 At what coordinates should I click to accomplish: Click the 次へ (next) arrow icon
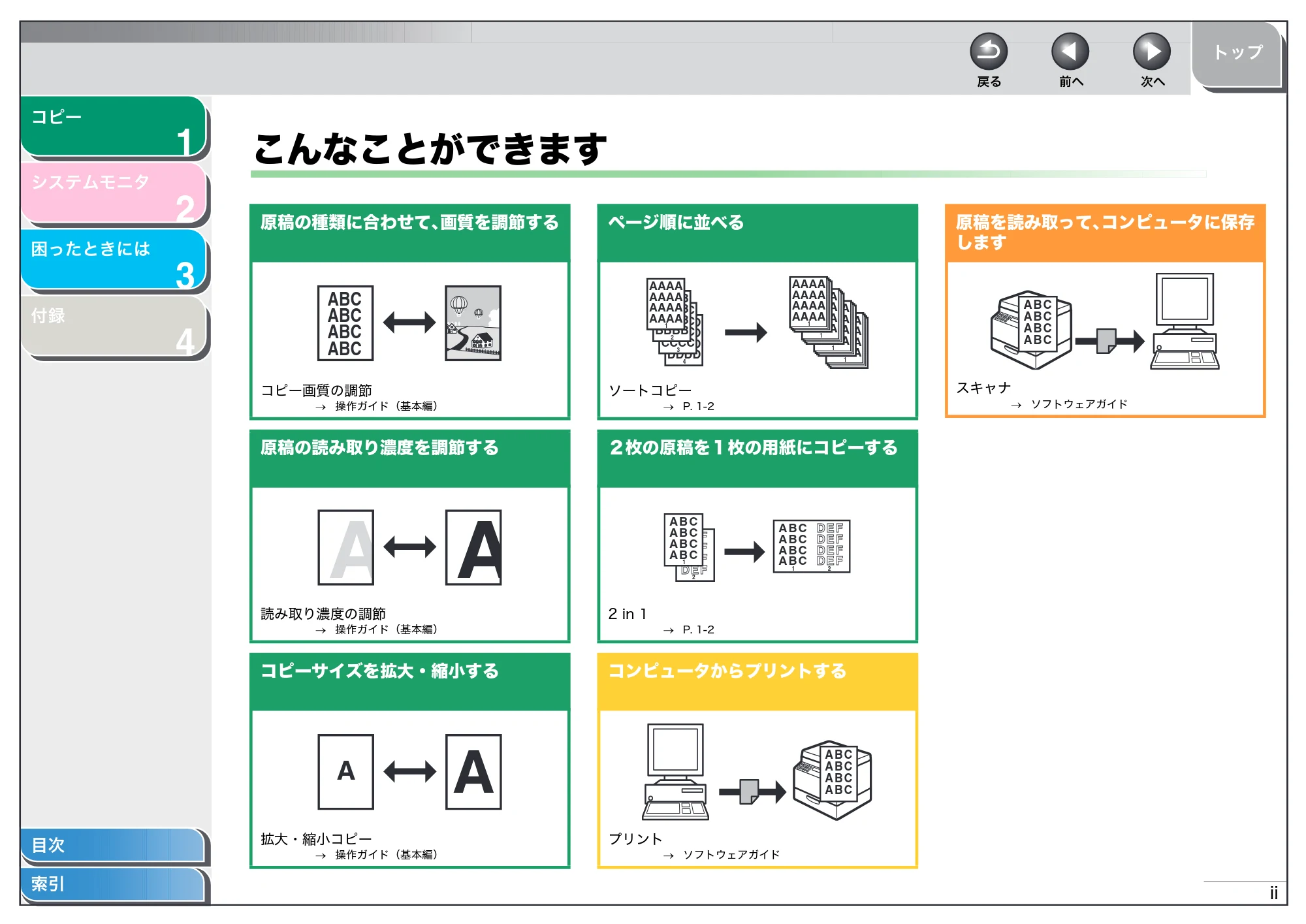tap(1152, 52)
